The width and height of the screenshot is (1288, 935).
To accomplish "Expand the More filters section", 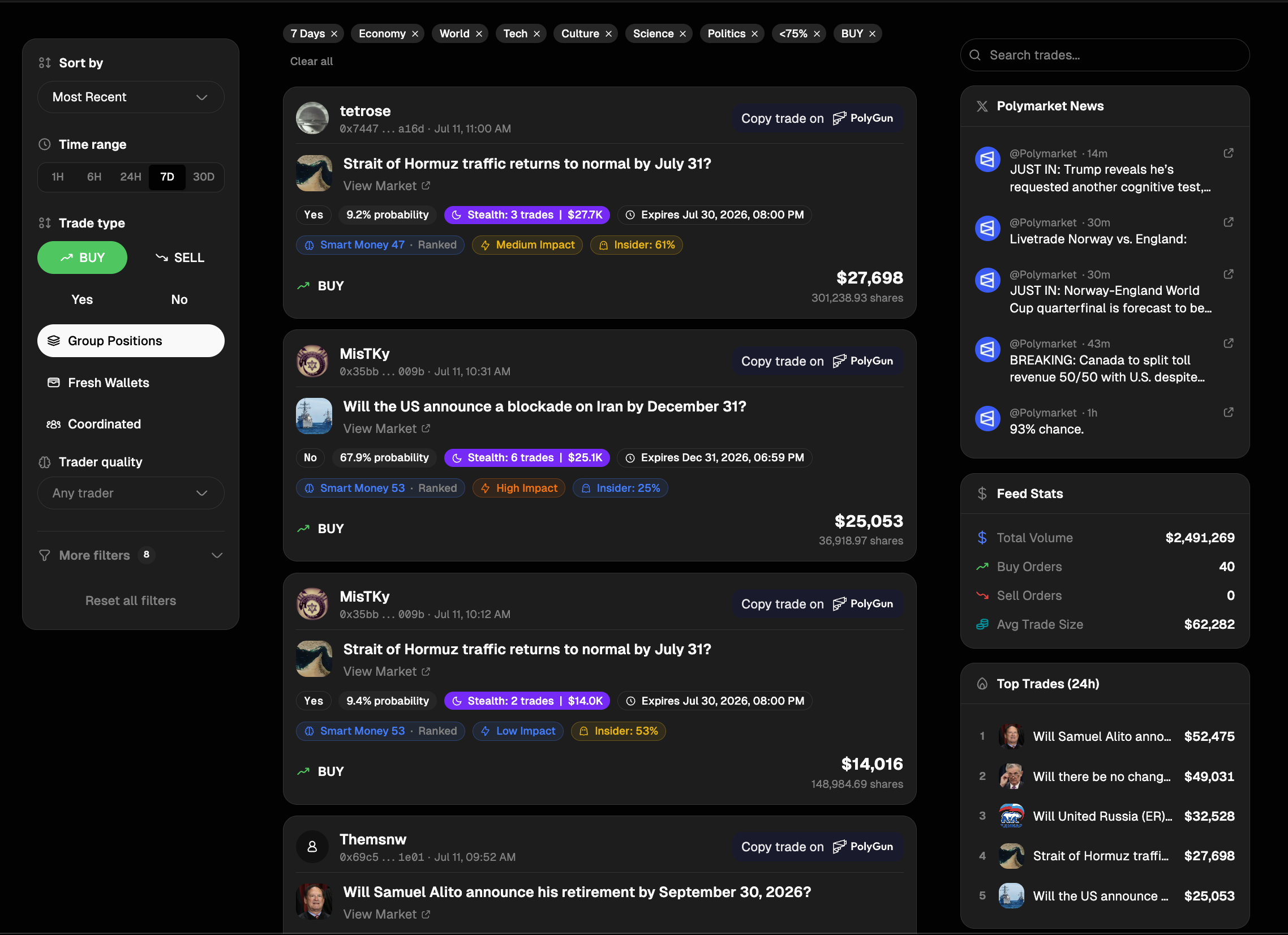I will (x=131, y=556).
